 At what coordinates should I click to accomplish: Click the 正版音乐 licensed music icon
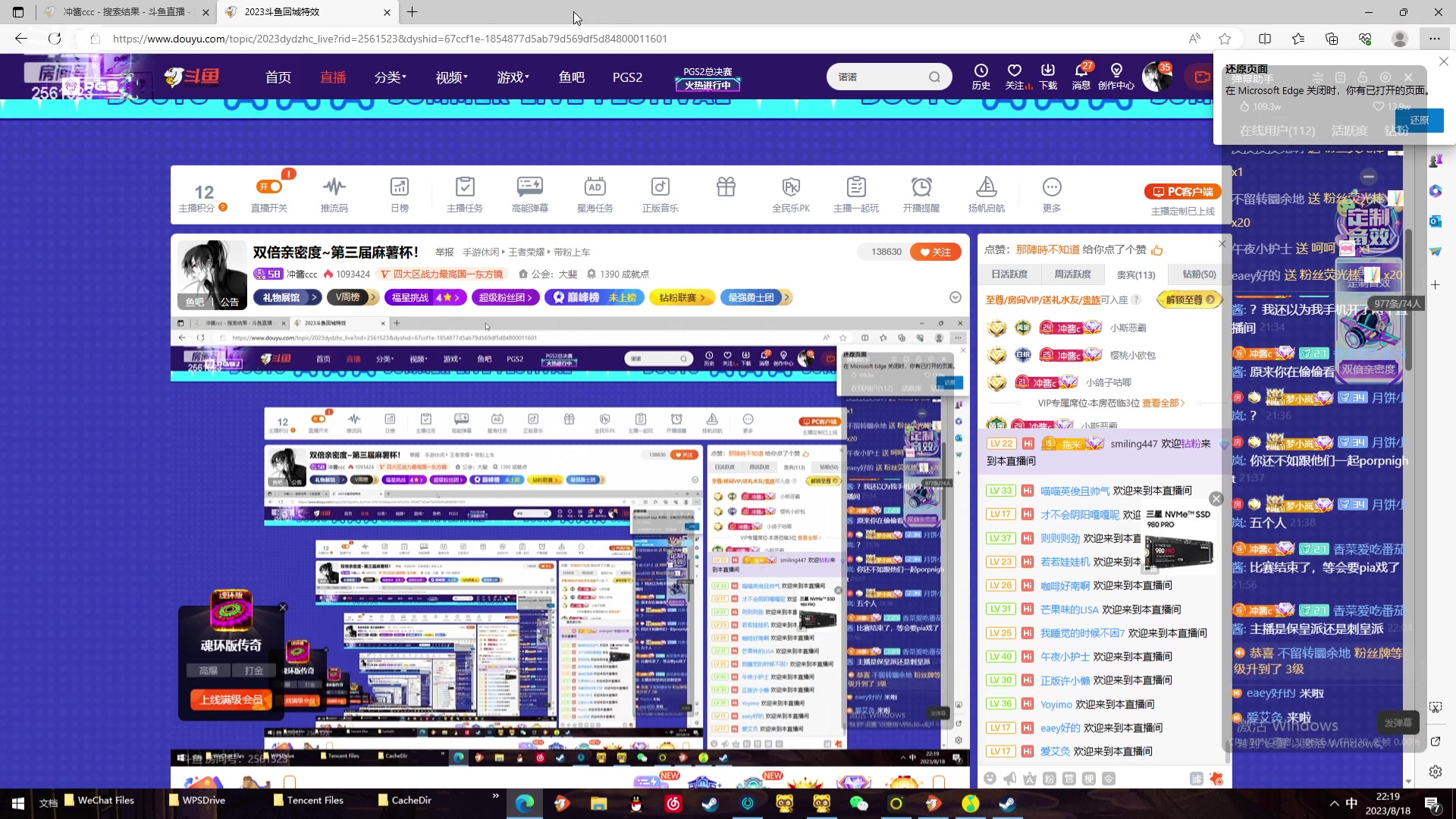click(x=660, y=193)
